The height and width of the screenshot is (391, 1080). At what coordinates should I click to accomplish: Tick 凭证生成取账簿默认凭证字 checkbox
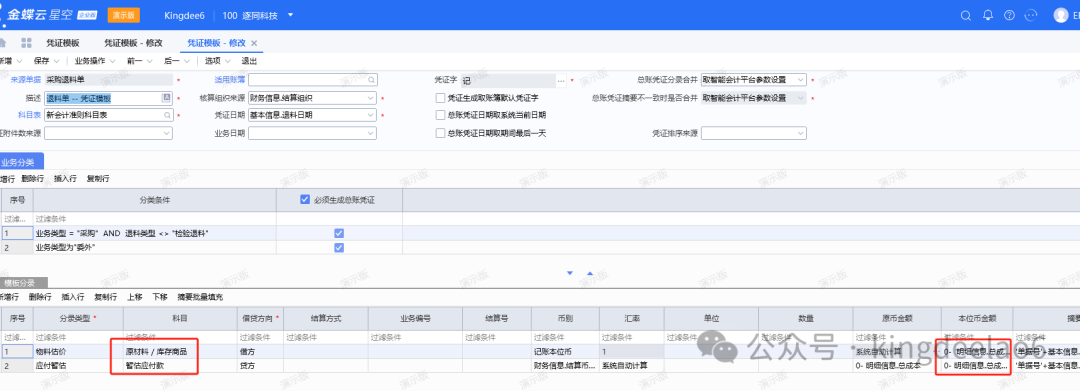(x=441, y=98)
